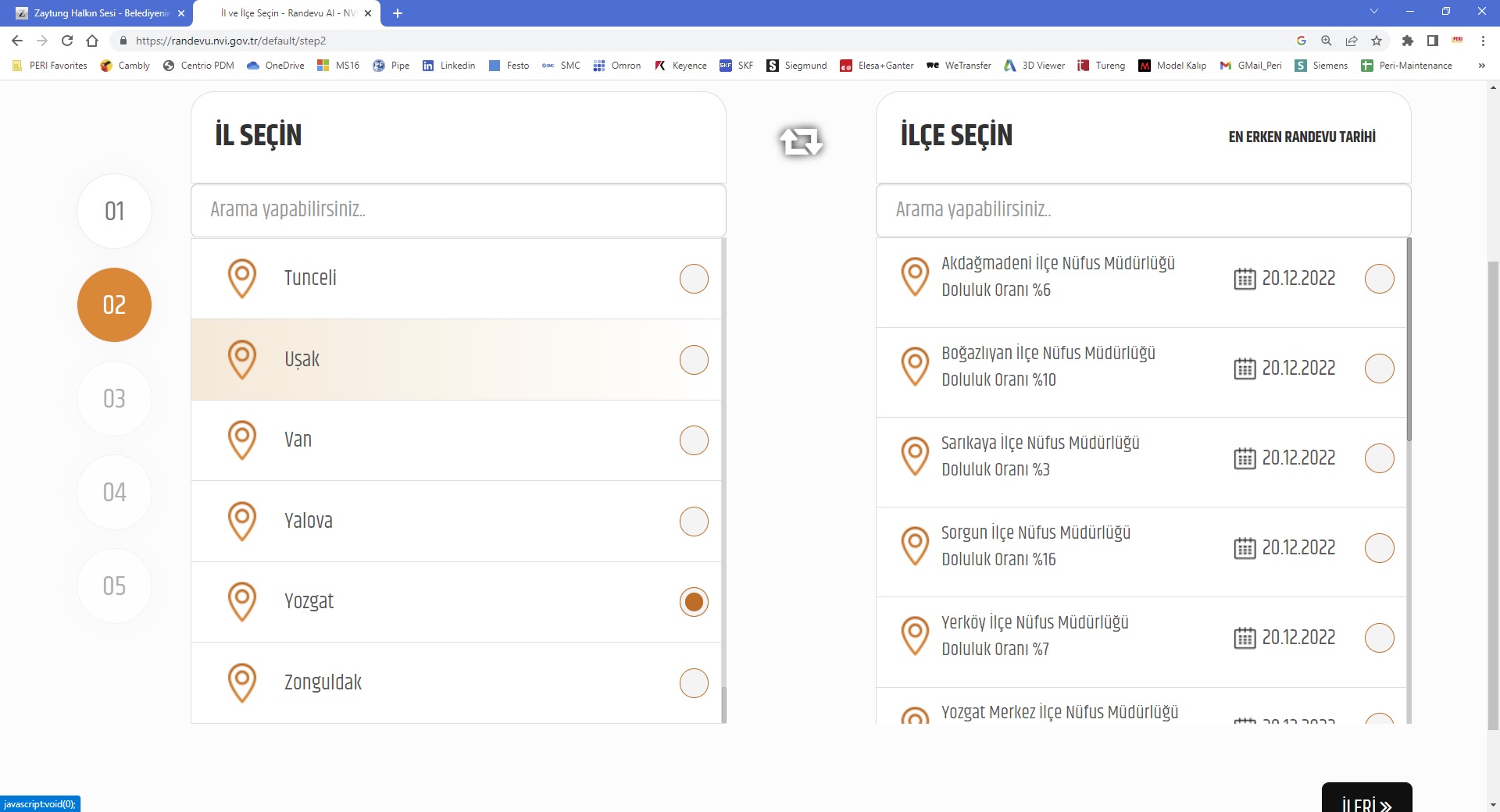The image size is (1500, 812).
Task: Go to browser home page icon
Action: (x=92, y=41)
